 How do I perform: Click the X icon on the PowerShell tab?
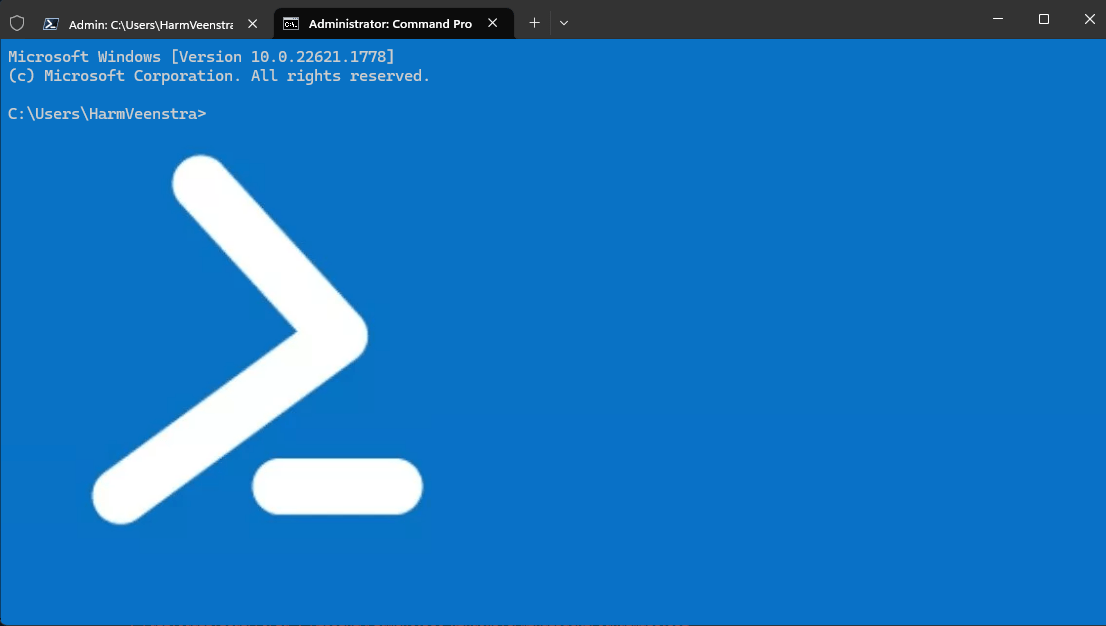coord(252,22)
